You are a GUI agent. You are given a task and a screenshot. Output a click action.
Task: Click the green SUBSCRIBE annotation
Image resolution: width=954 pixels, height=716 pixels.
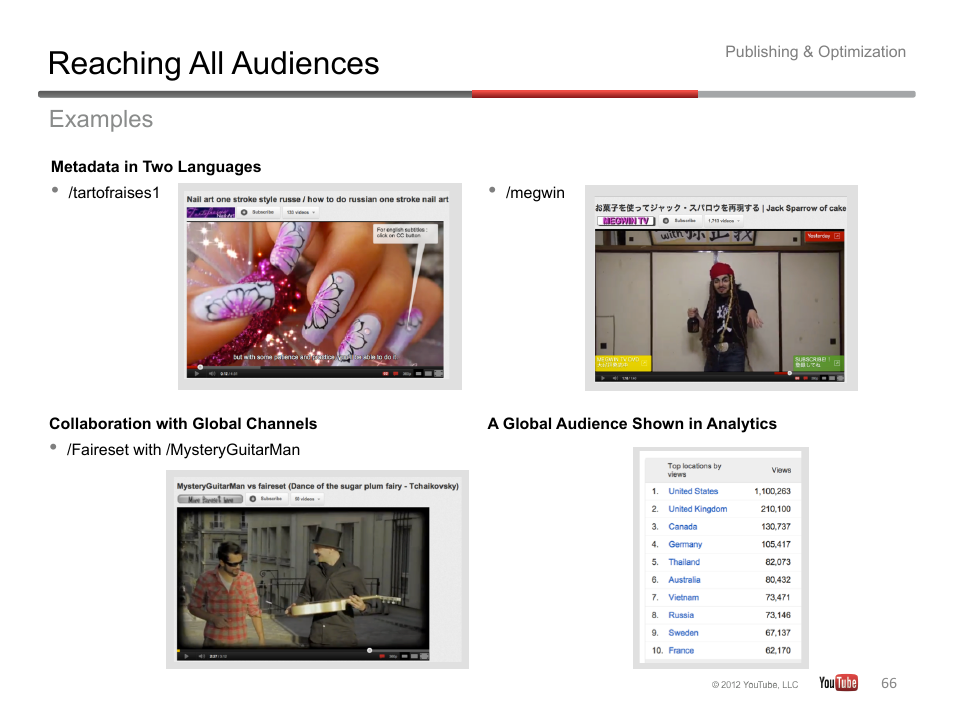pyautogui.click(x=818, y=363)
